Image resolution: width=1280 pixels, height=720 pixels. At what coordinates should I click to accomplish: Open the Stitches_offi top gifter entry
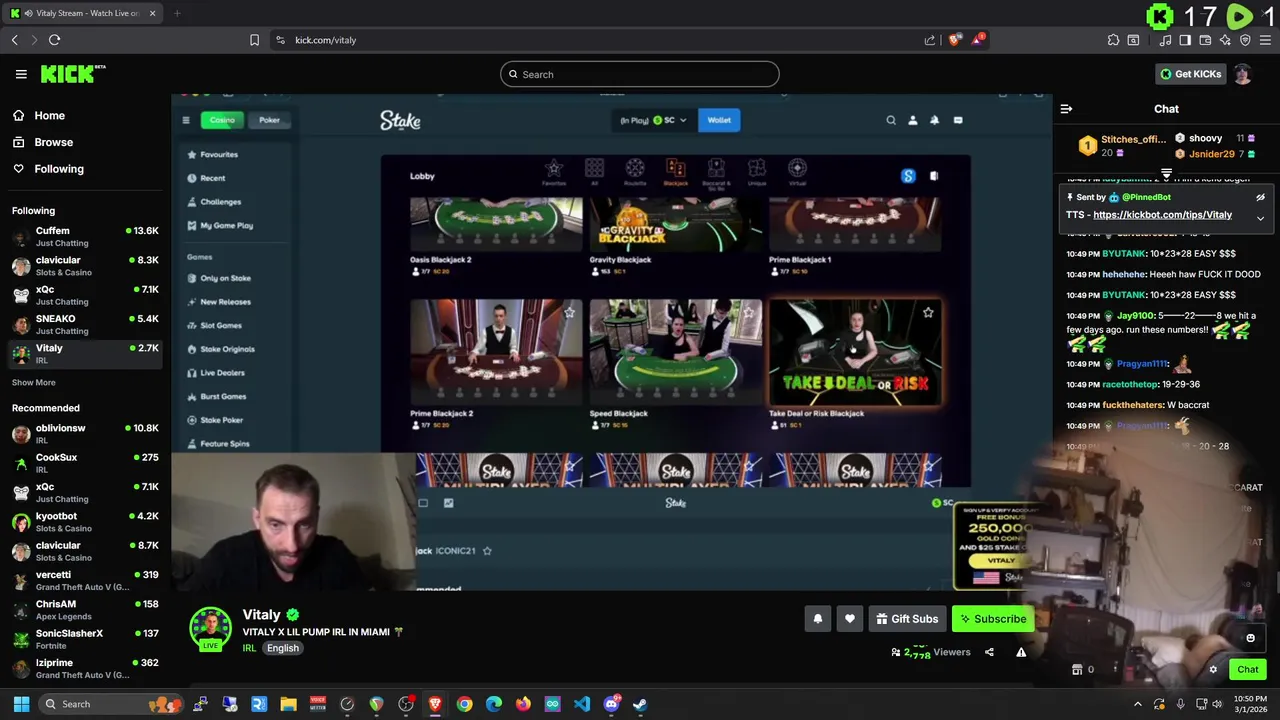pos(1122,146)
